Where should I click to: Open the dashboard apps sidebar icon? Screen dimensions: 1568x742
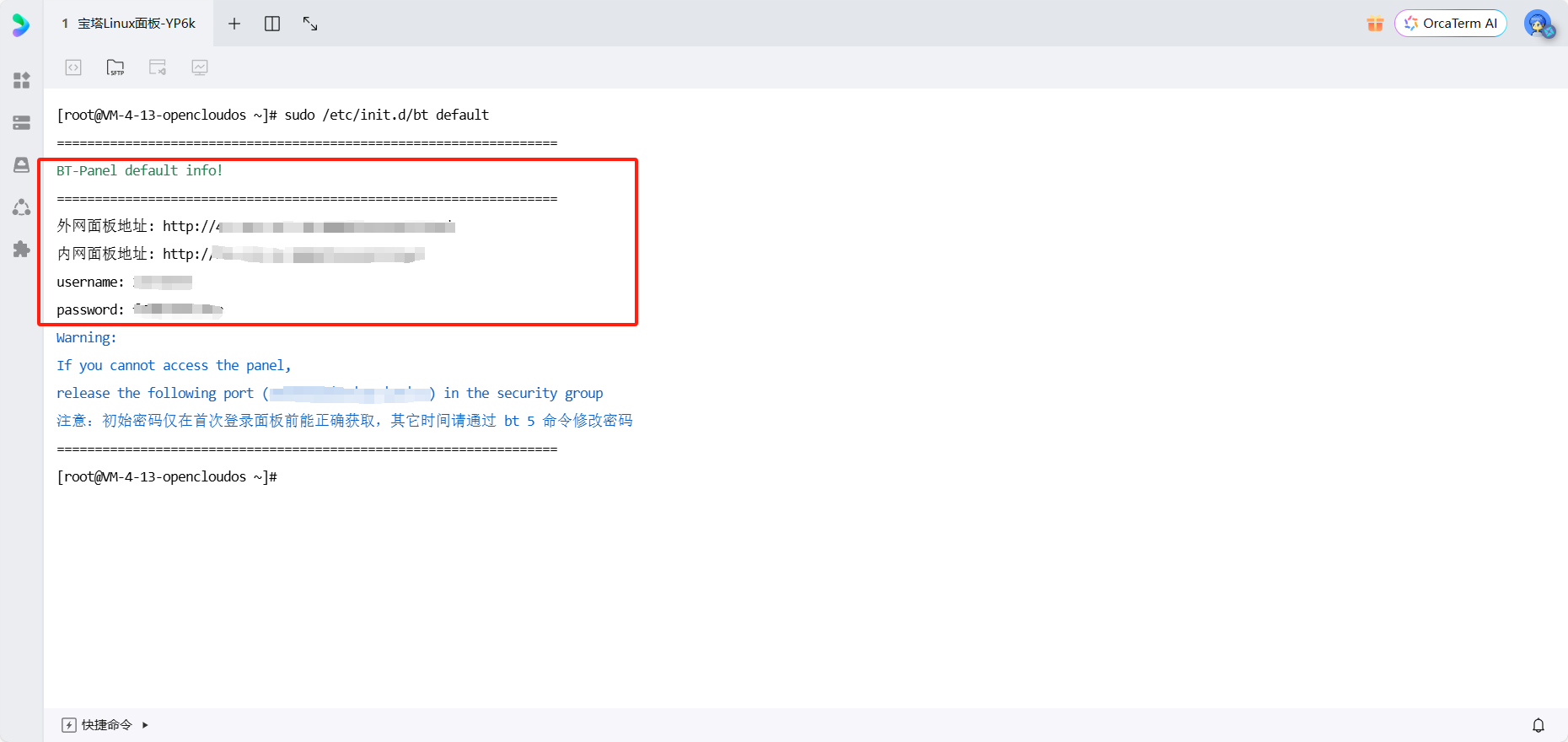click(22, 80)
